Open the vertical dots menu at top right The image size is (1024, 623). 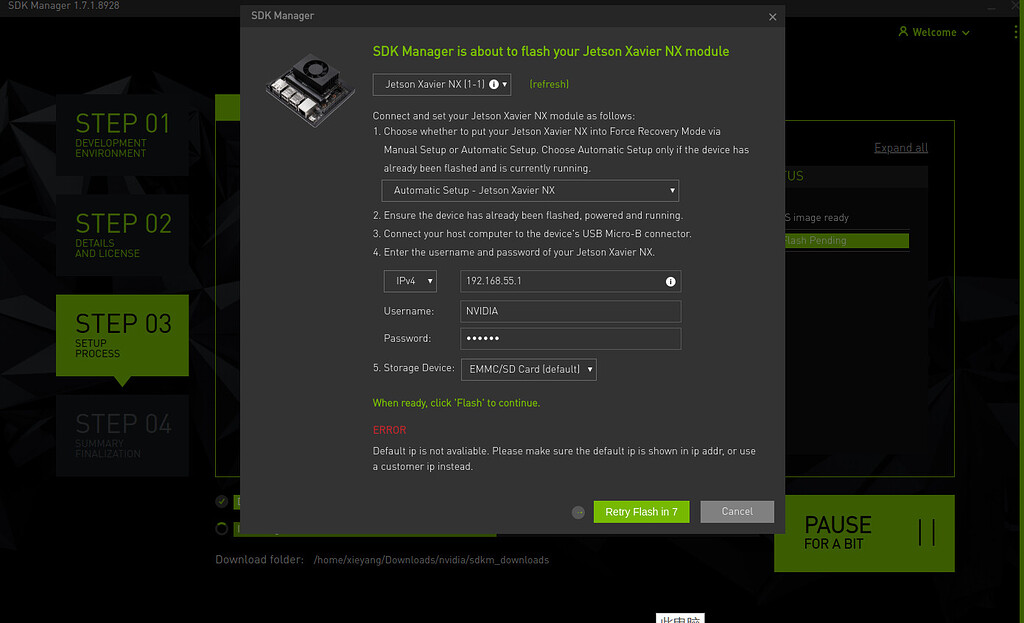tap(1016, 31)
